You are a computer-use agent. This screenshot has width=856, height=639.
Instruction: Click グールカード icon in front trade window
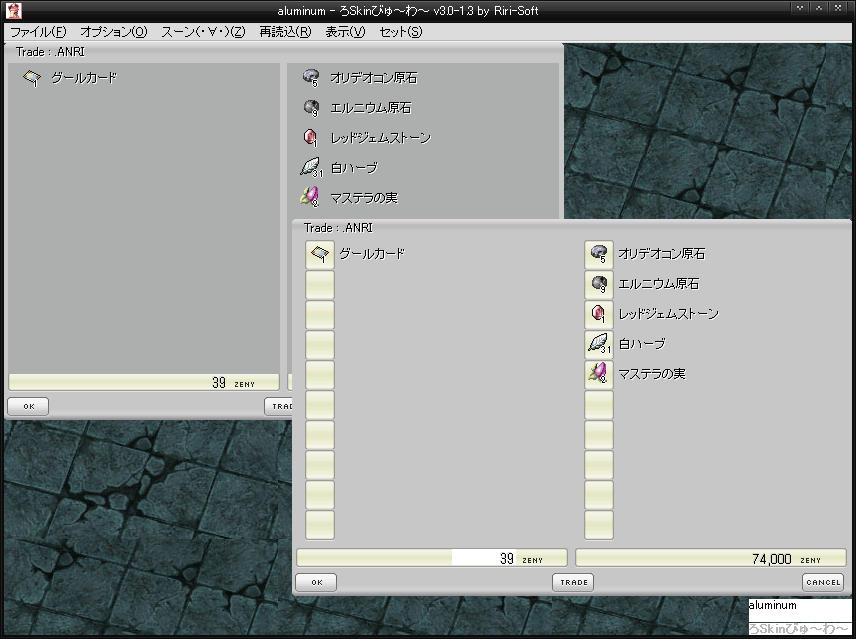[x=320, y=254]
